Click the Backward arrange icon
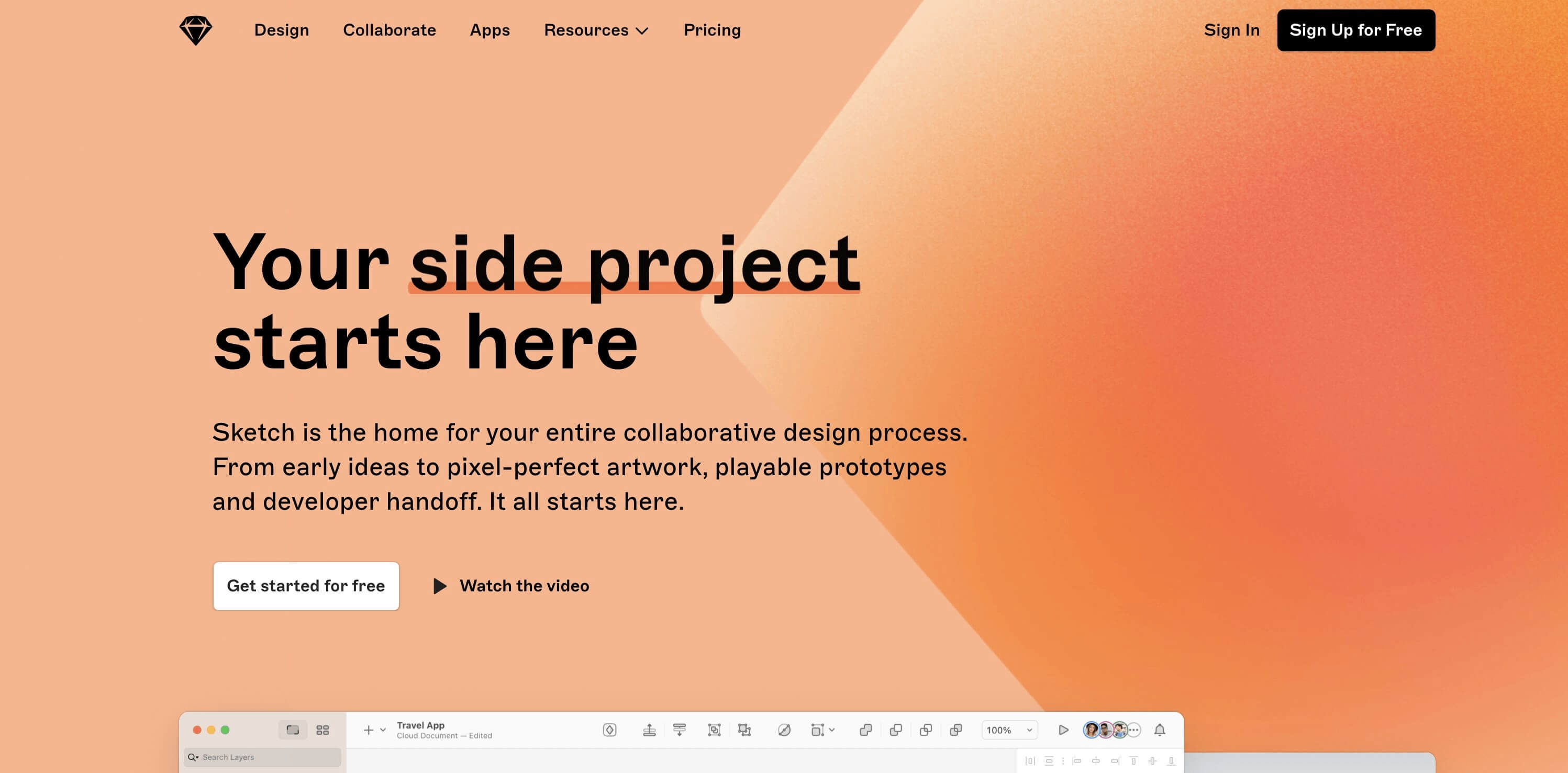Screen dimensions: 1568x773 (680, 730)
